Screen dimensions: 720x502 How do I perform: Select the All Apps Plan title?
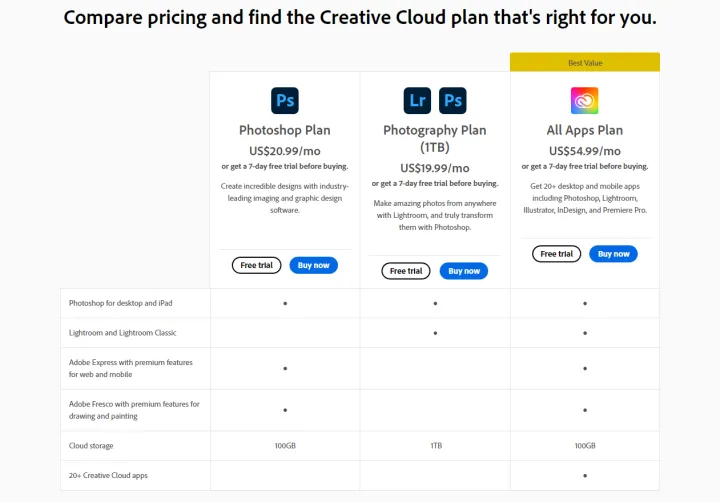(585, 130)
